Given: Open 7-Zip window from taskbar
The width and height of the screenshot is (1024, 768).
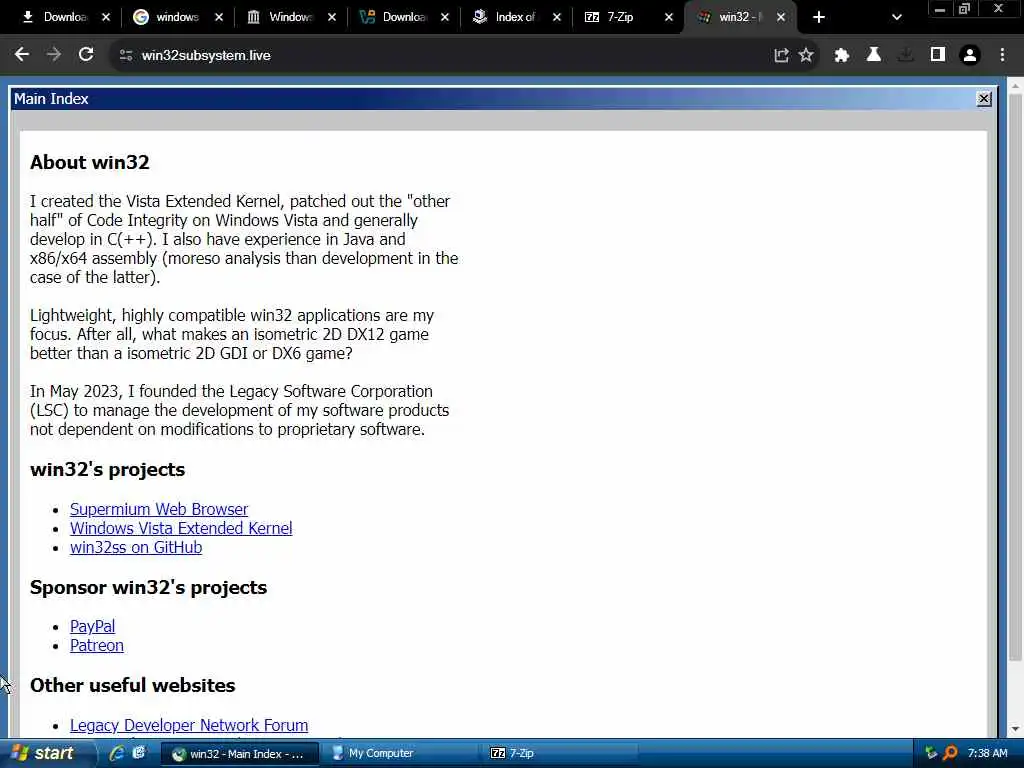Looking at the screenshot, I should click(560, 754).
